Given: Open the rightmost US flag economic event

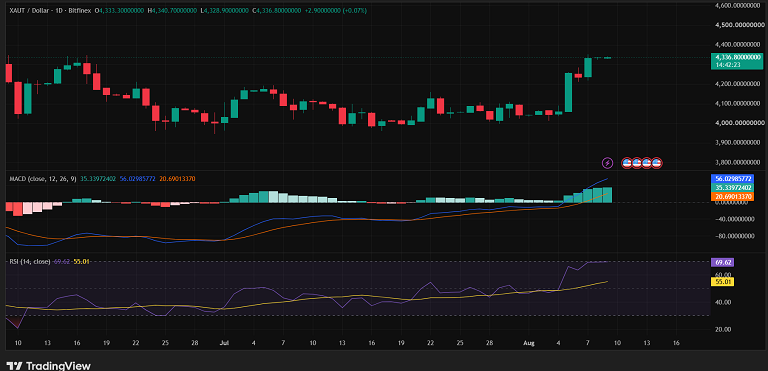Looking at the screenshot, I should pos(657,163).
